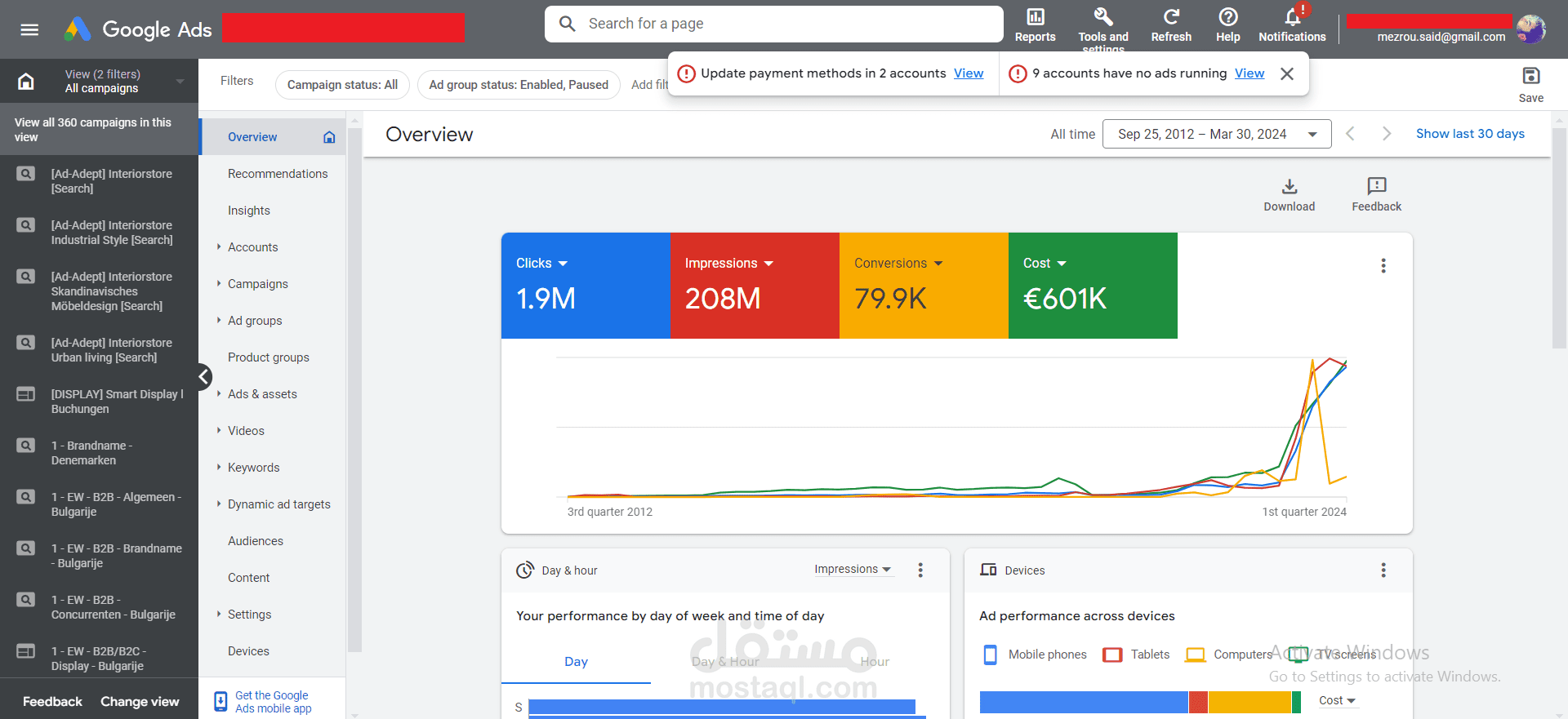
Task: Go to previous date range arrow
Action: point(1350,134)
